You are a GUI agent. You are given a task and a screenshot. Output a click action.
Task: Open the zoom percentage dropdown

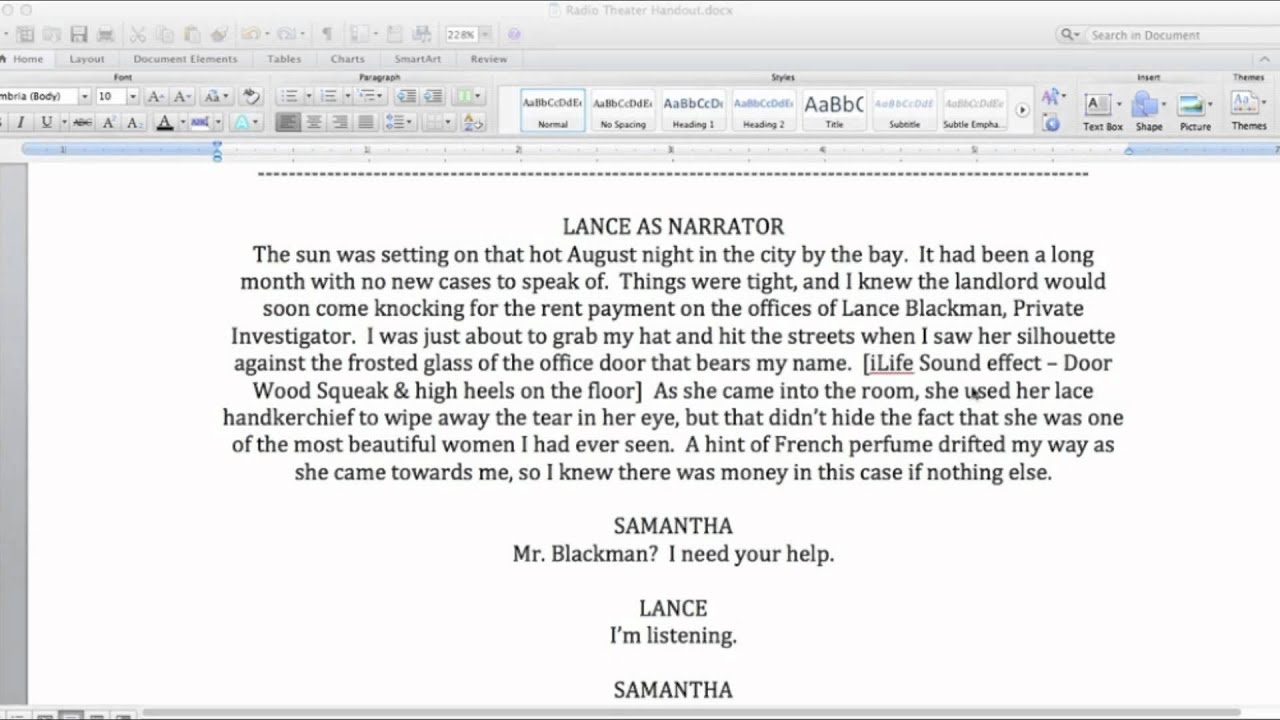pyautogui.click(x=483, y=34)
